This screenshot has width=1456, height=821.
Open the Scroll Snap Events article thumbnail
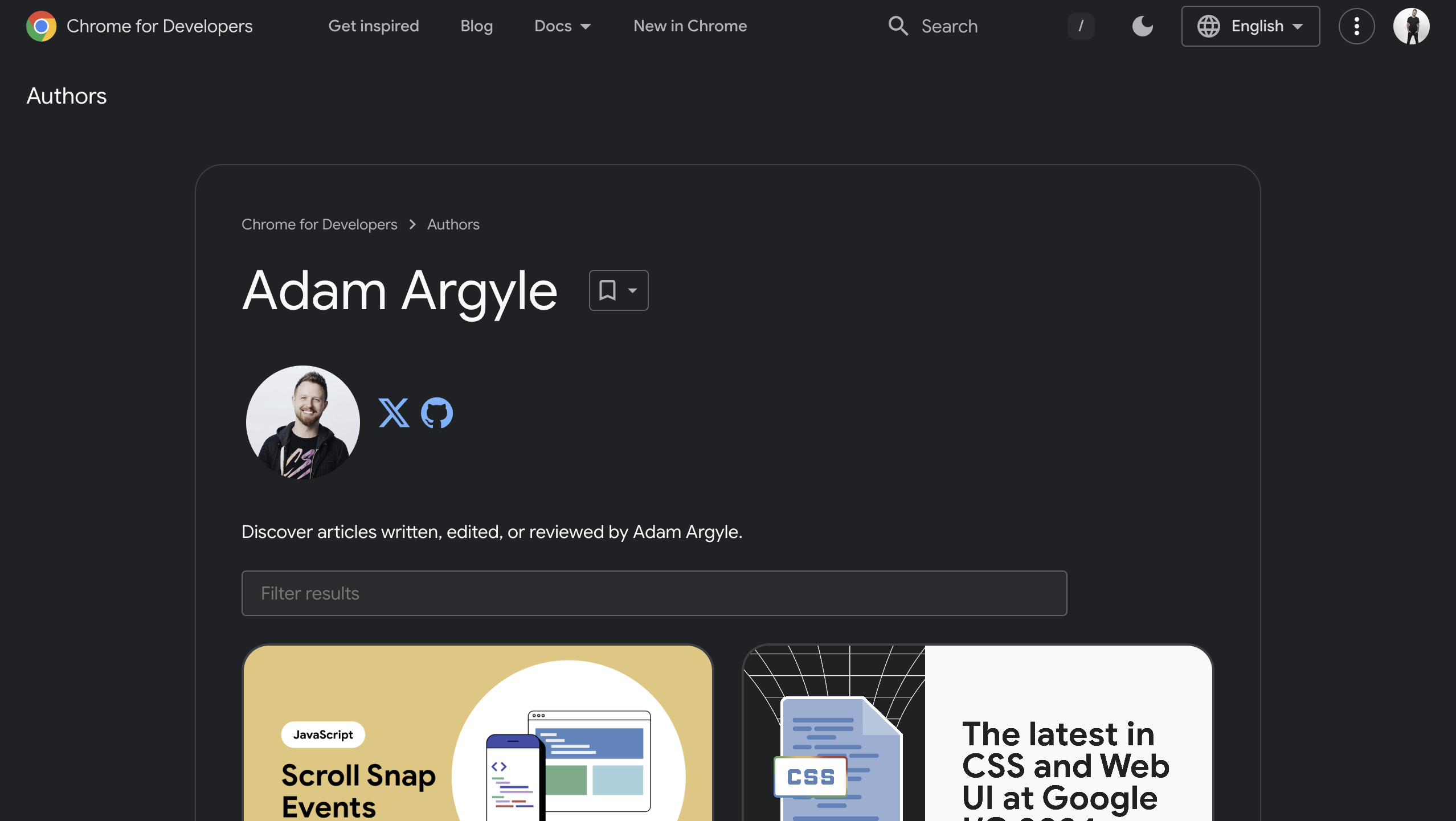click(x=478, y=734)
